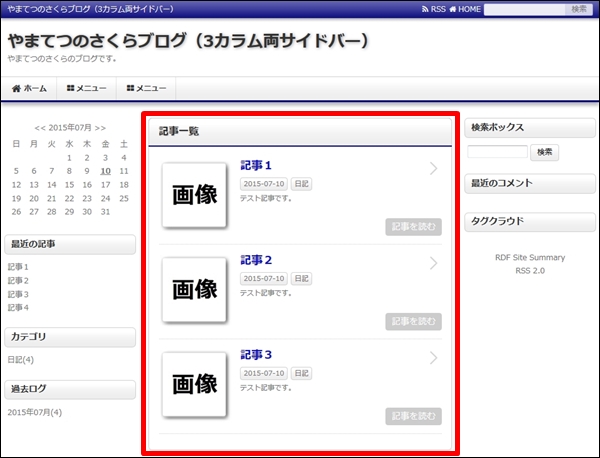Click the RSS feed icon in top bar

[x=425, y=9]
